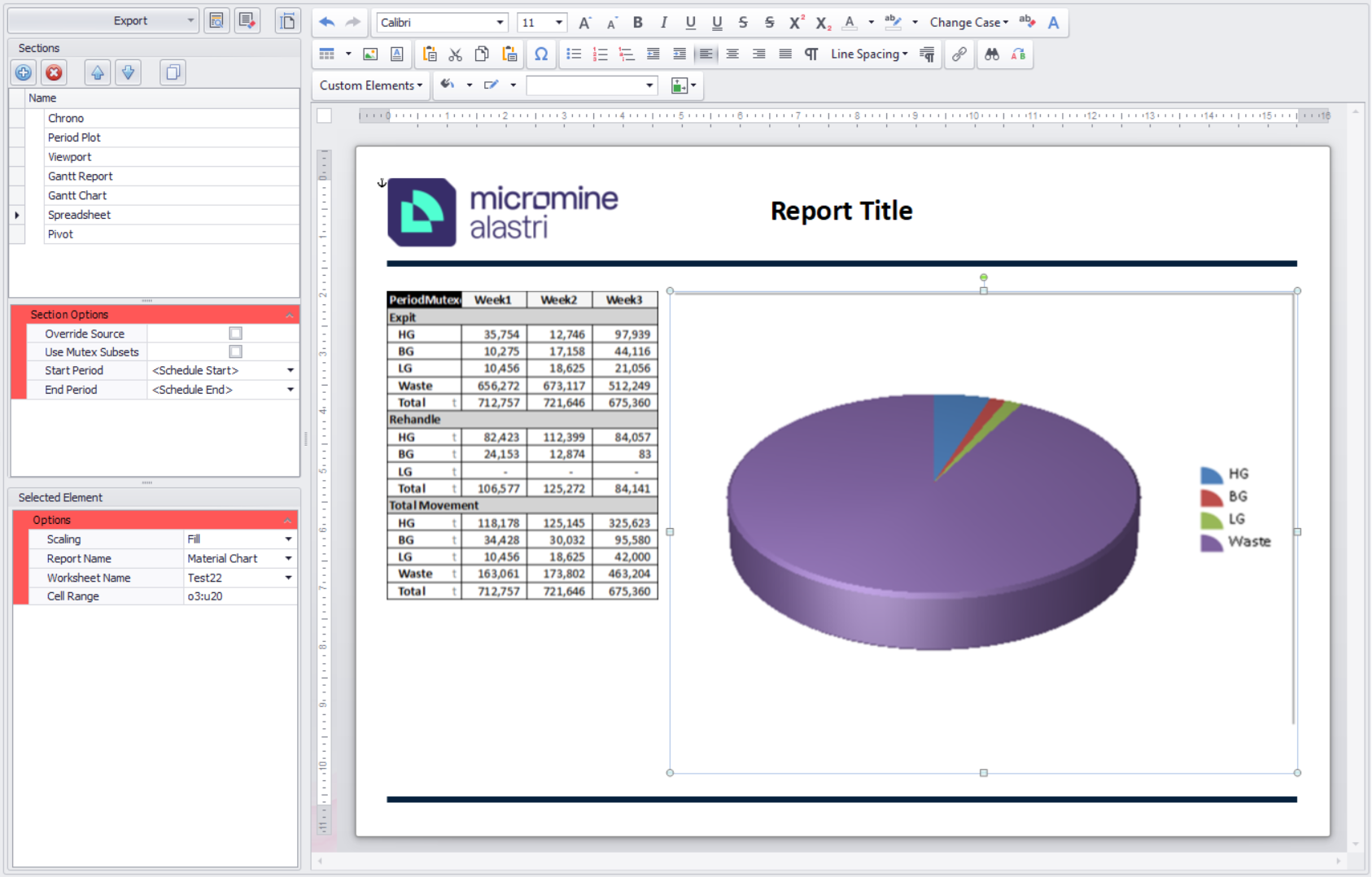Open Find with binoculars icon

click(991, 54)
